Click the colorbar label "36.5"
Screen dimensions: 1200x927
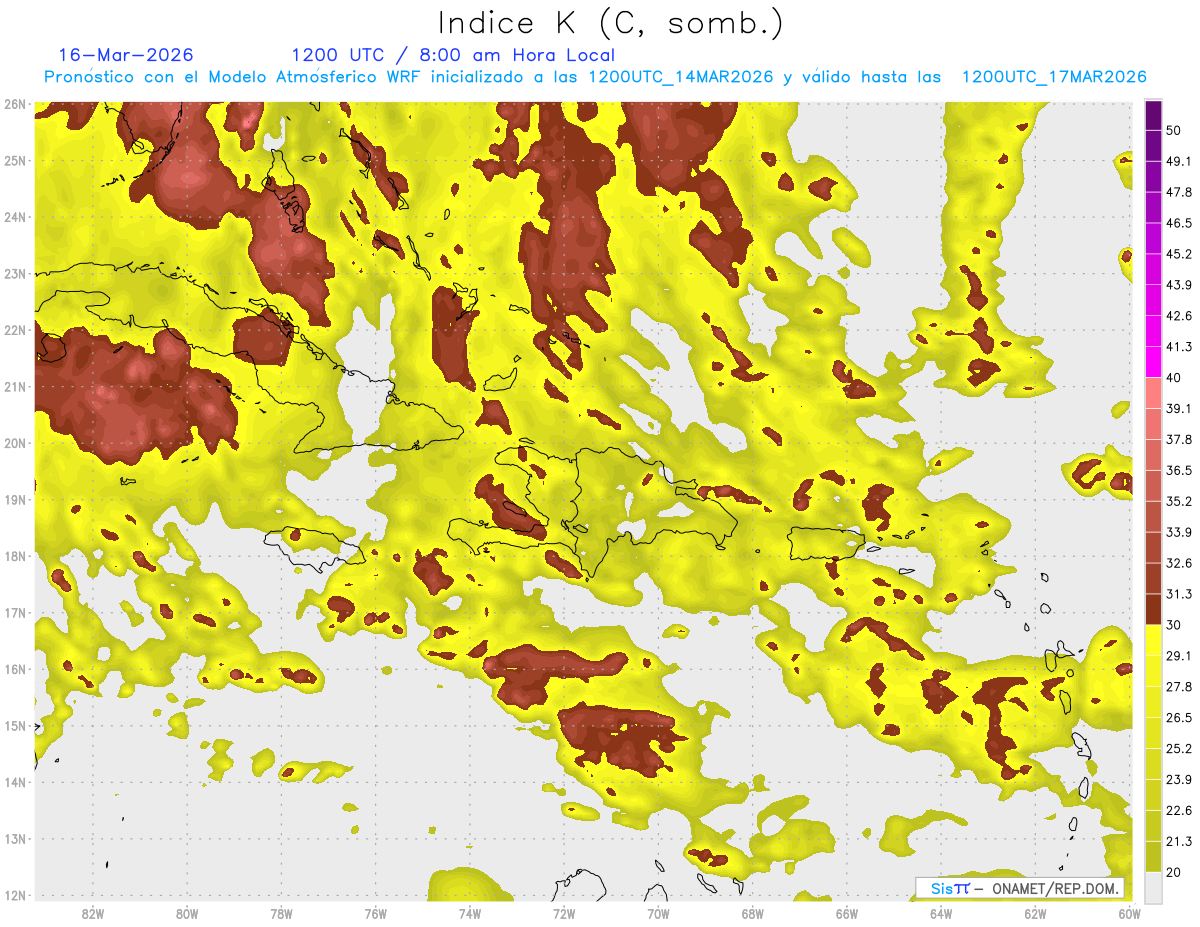pos(1179,470)
